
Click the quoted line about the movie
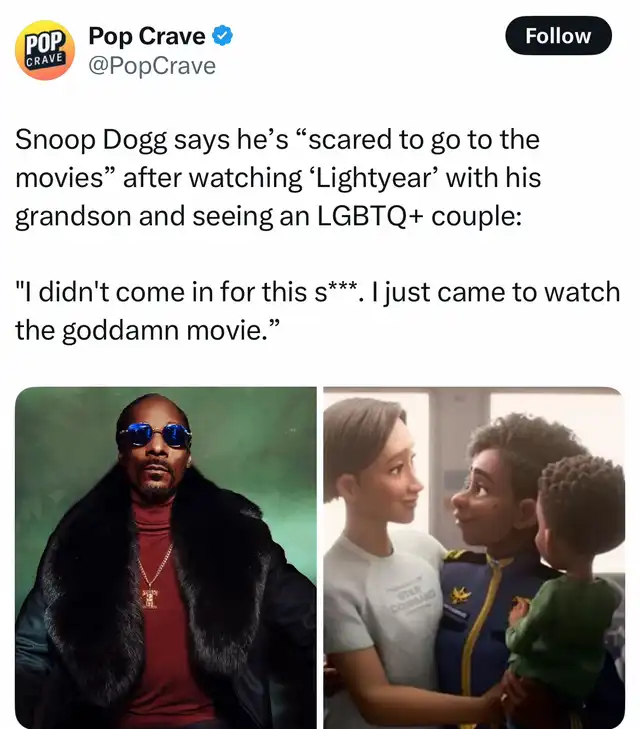point(317,311)
